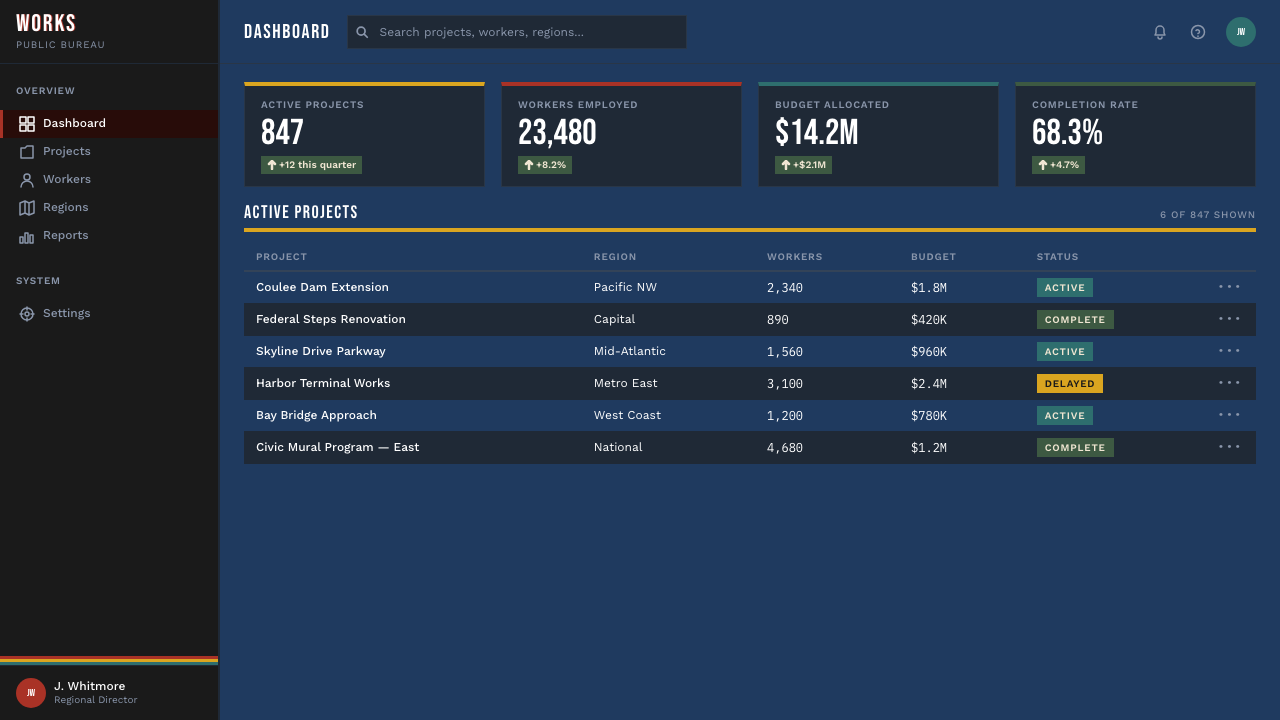Viewport: 1280px width, 720px height.
Task: Focus the search projects input field
Action: tap(517, 32)
